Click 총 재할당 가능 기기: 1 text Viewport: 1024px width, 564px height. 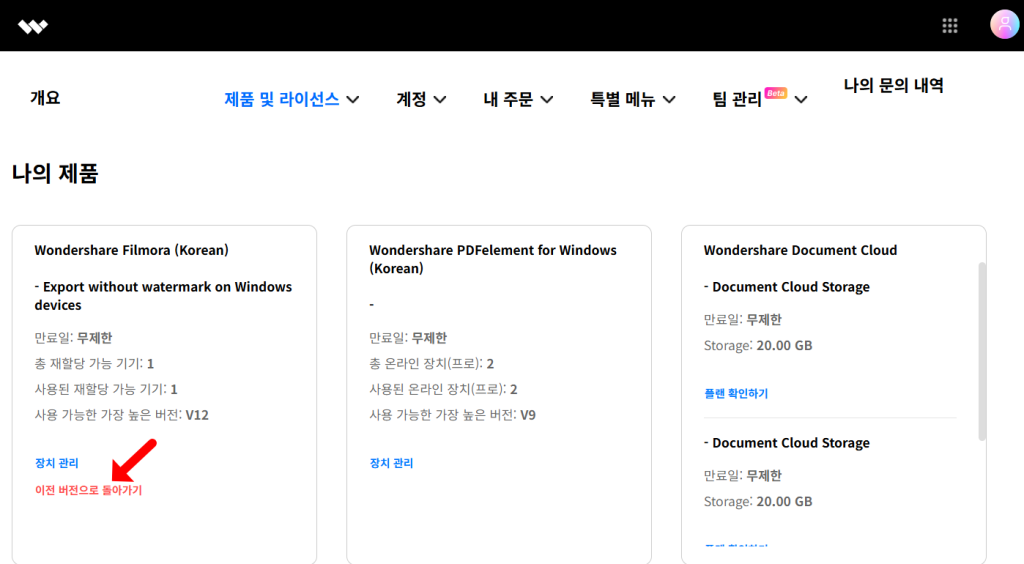coord(94,364)
